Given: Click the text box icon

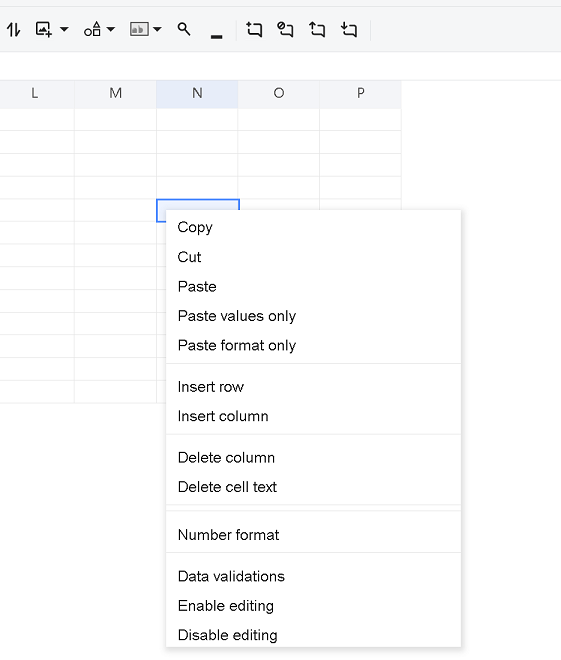Looking at the screenshot, I should (139, 29).
